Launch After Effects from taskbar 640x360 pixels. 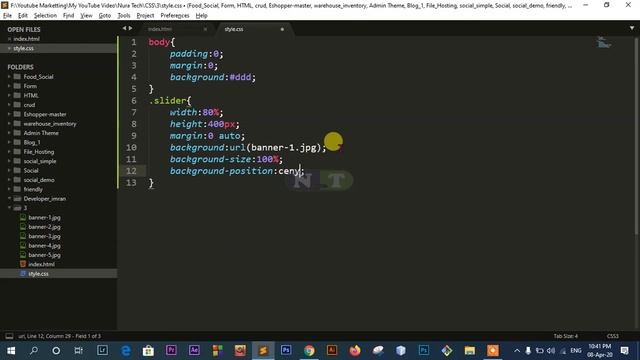(194, 350)
